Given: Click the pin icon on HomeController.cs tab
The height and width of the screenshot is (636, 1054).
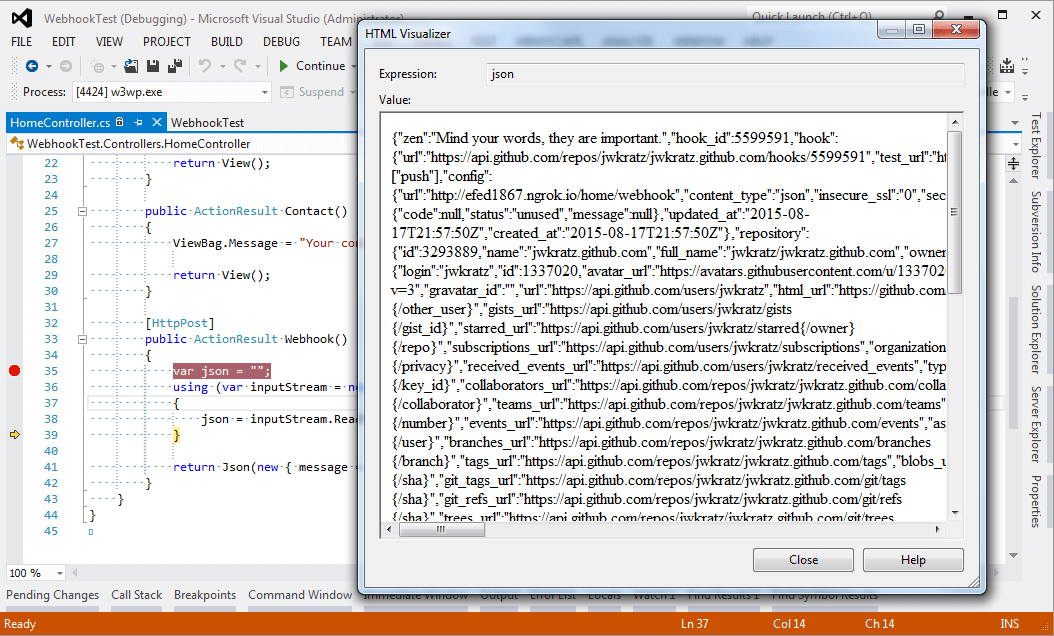Looking at the screenshot, I should pos(139,125).
